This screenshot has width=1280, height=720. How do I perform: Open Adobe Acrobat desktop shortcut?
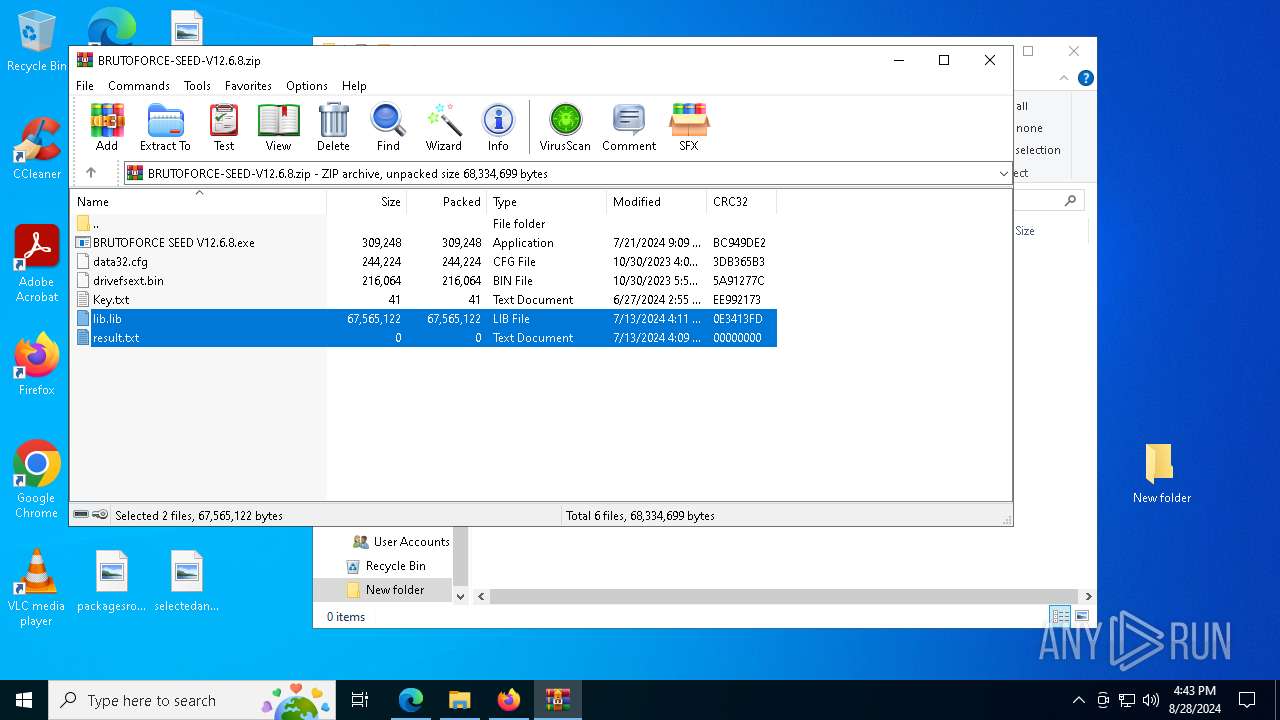pos(37,264)
